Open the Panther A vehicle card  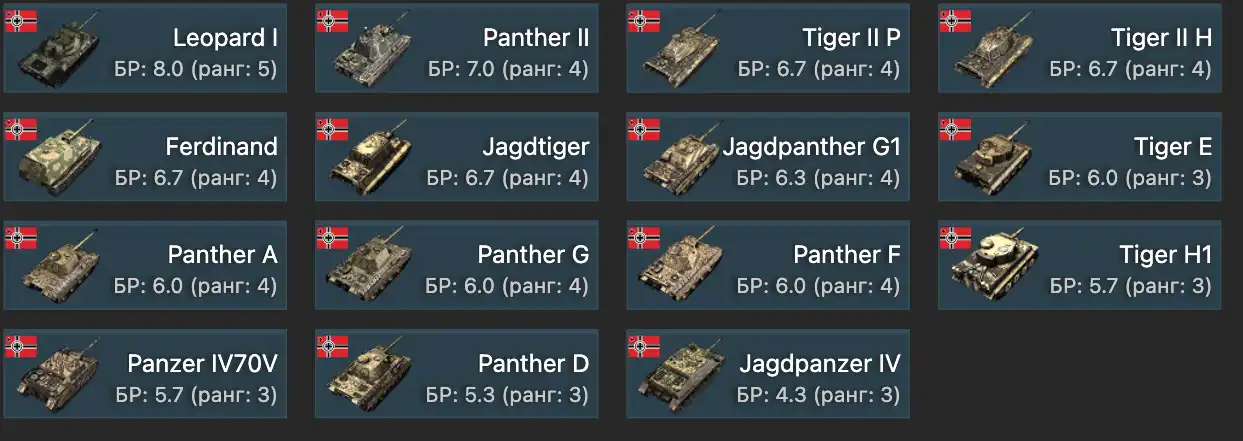(x=146, y=265)
